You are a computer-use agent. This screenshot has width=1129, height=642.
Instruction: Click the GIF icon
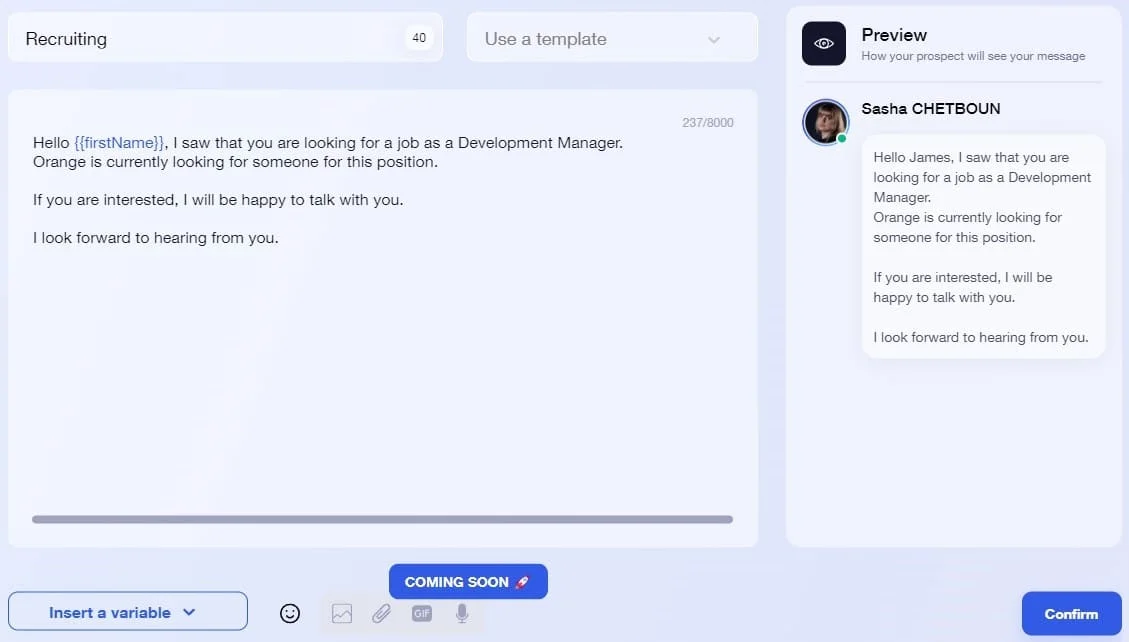pos(422,613)
